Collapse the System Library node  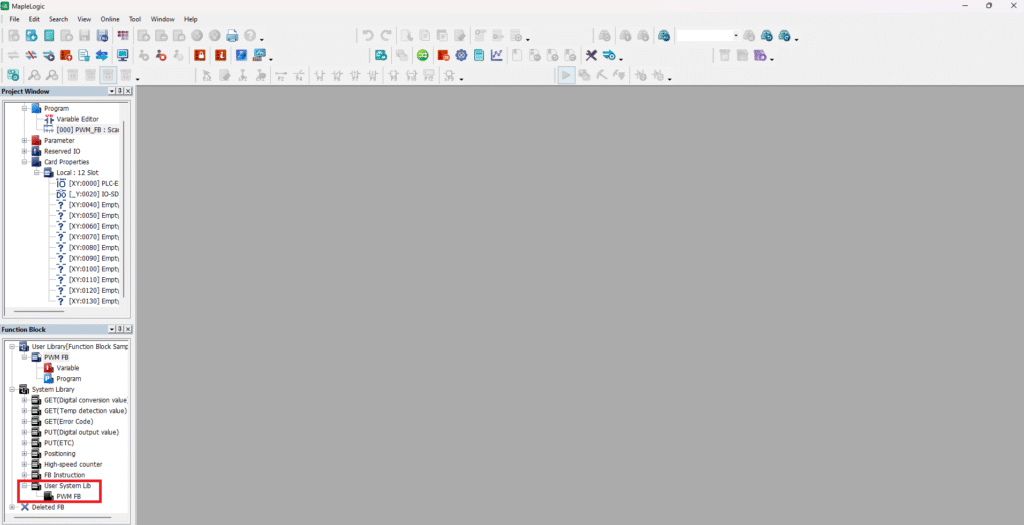[12, 389]
